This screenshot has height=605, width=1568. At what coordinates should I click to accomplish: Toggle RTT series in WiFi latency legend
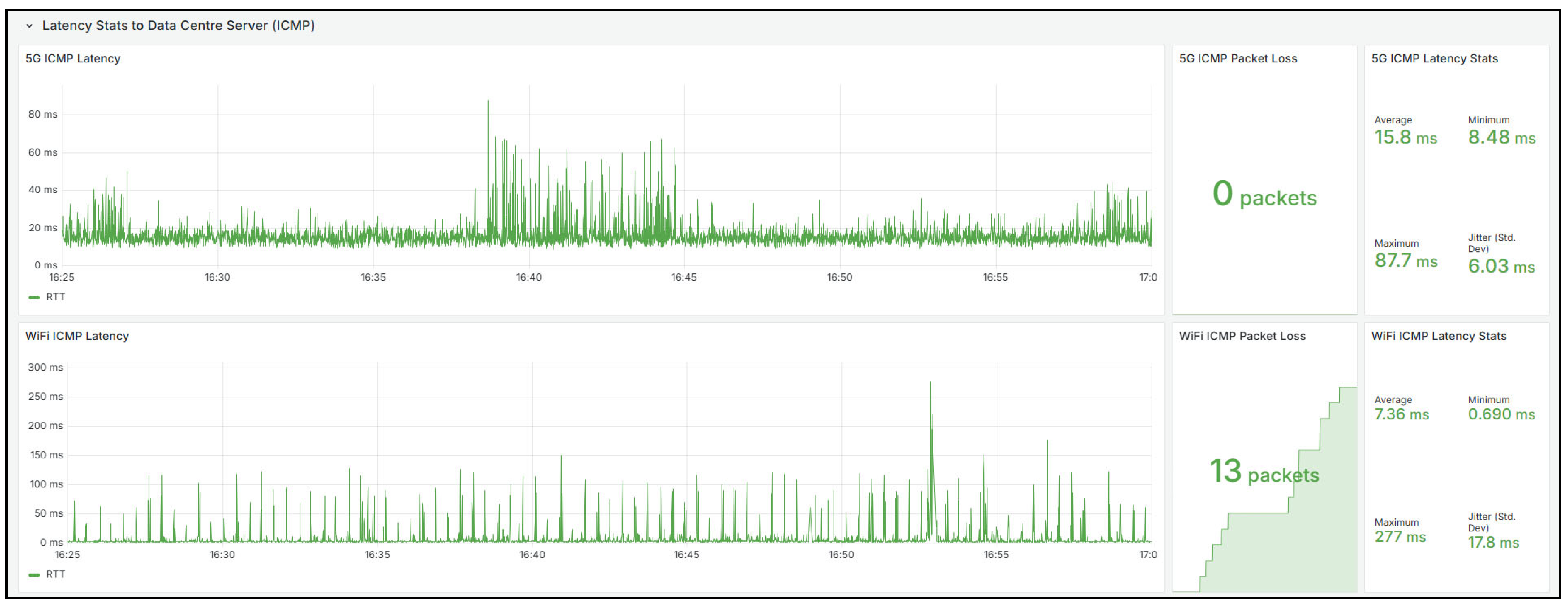pyautogui.click(x=55, y=575)
